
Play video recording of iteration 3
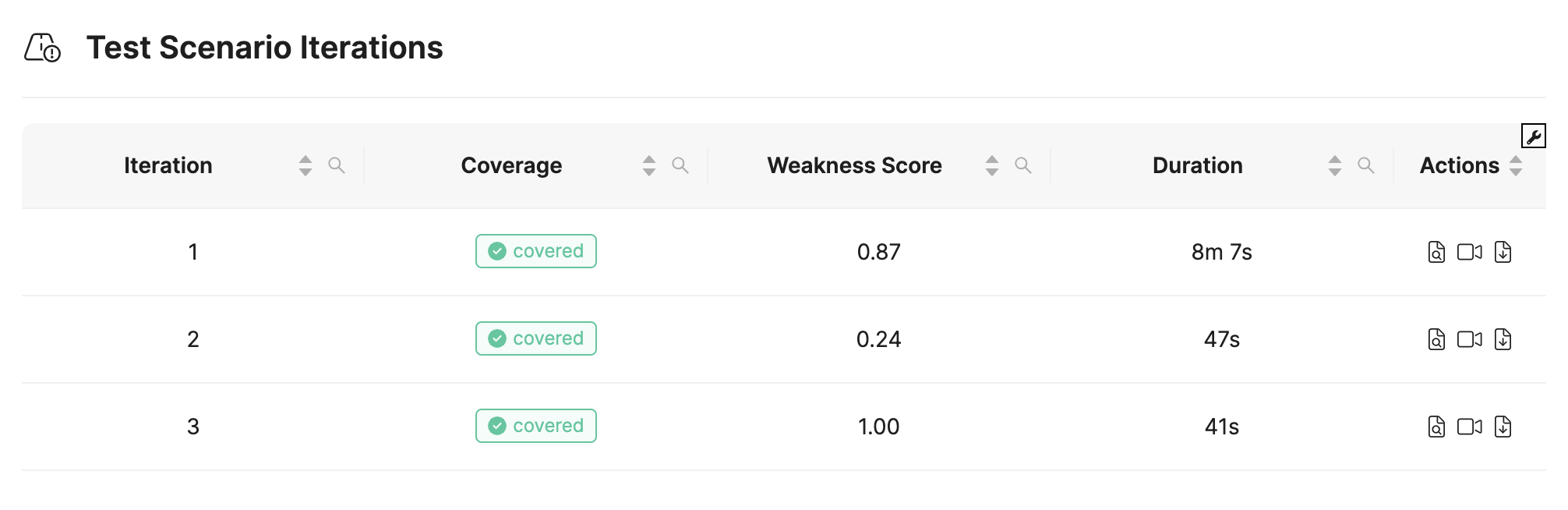click(x=1470, y=427)
